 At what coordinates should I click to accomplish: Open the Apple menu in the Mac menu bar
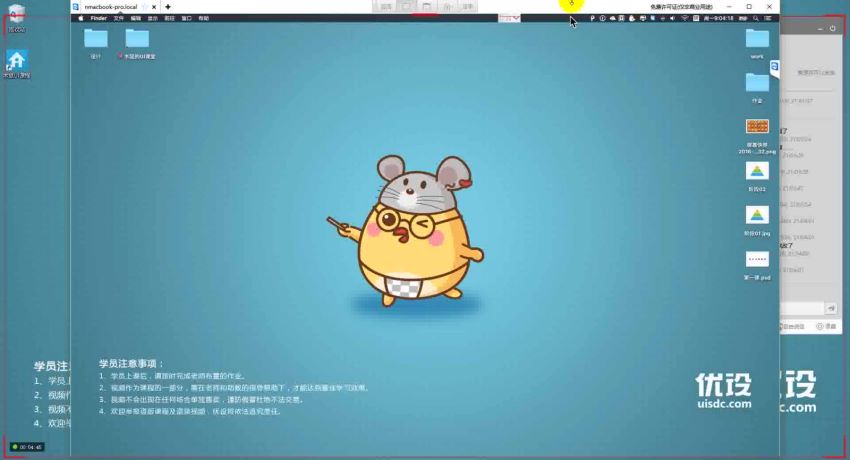tap(81, 18)
